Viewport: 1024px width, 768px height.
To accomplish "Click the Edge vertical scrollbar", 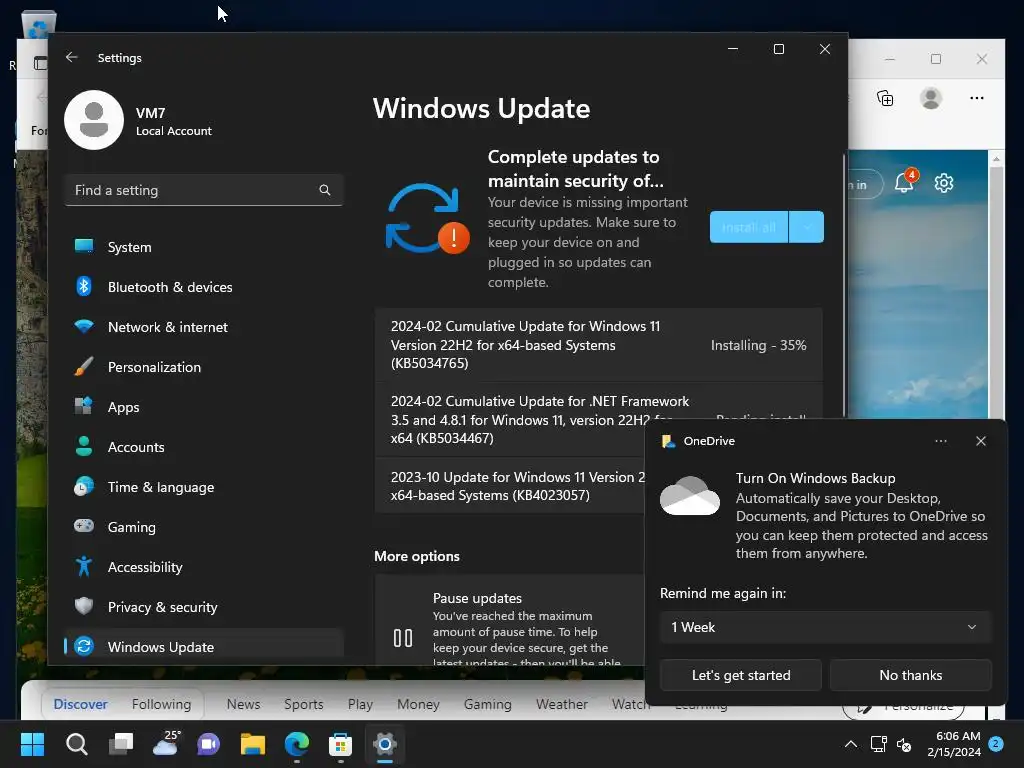I will [996, 287].
